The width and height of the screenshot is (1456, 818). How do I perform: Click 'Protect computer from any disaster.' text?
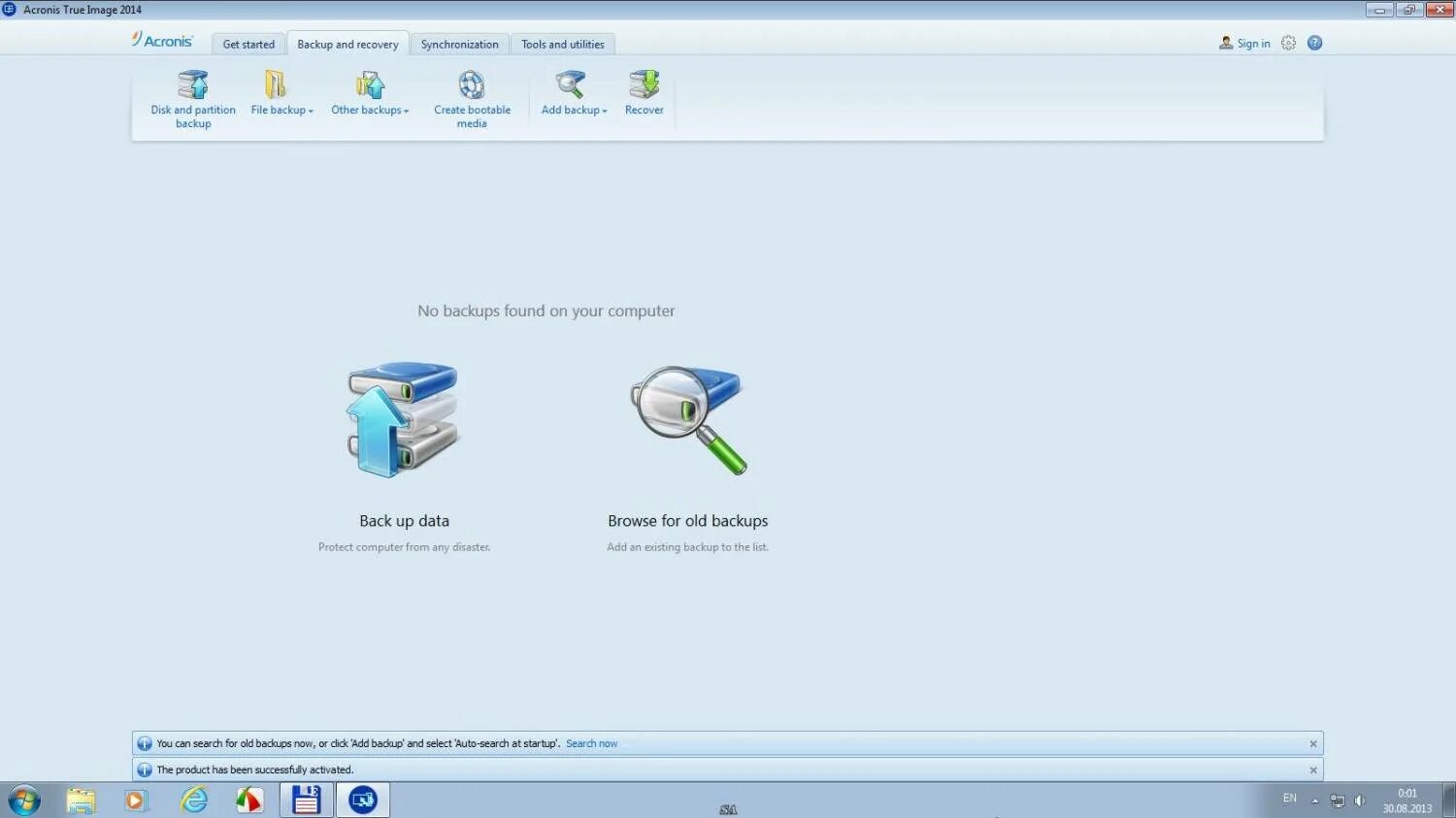pyautogui.click(x=404, y=547)
